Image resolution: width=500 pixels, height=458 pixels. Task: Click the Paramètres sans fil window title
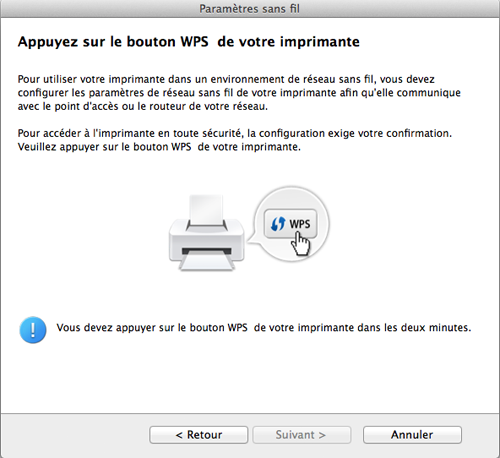250,9
